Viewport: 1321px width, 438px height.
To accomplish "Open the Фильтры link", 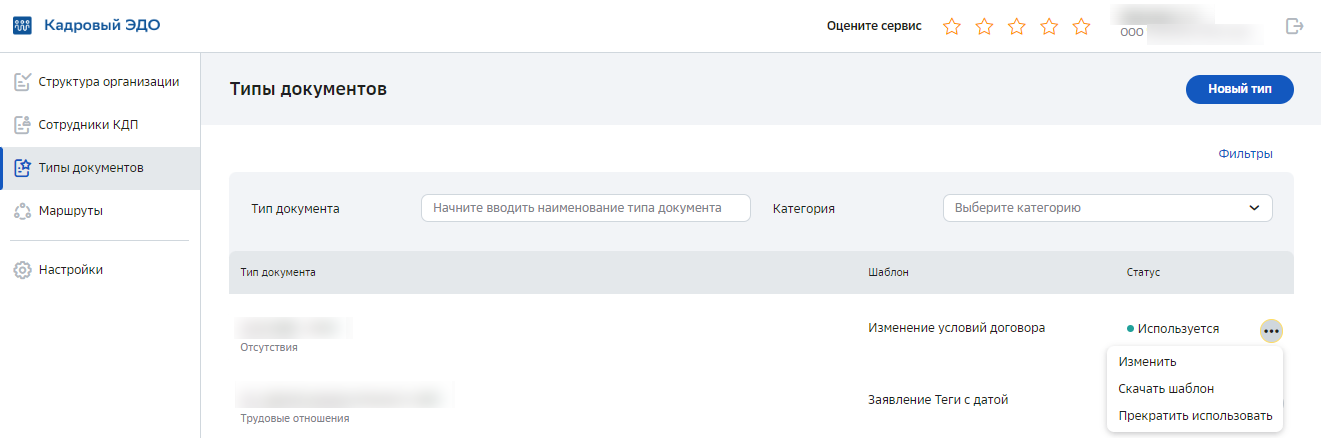I will point(1245,154).
